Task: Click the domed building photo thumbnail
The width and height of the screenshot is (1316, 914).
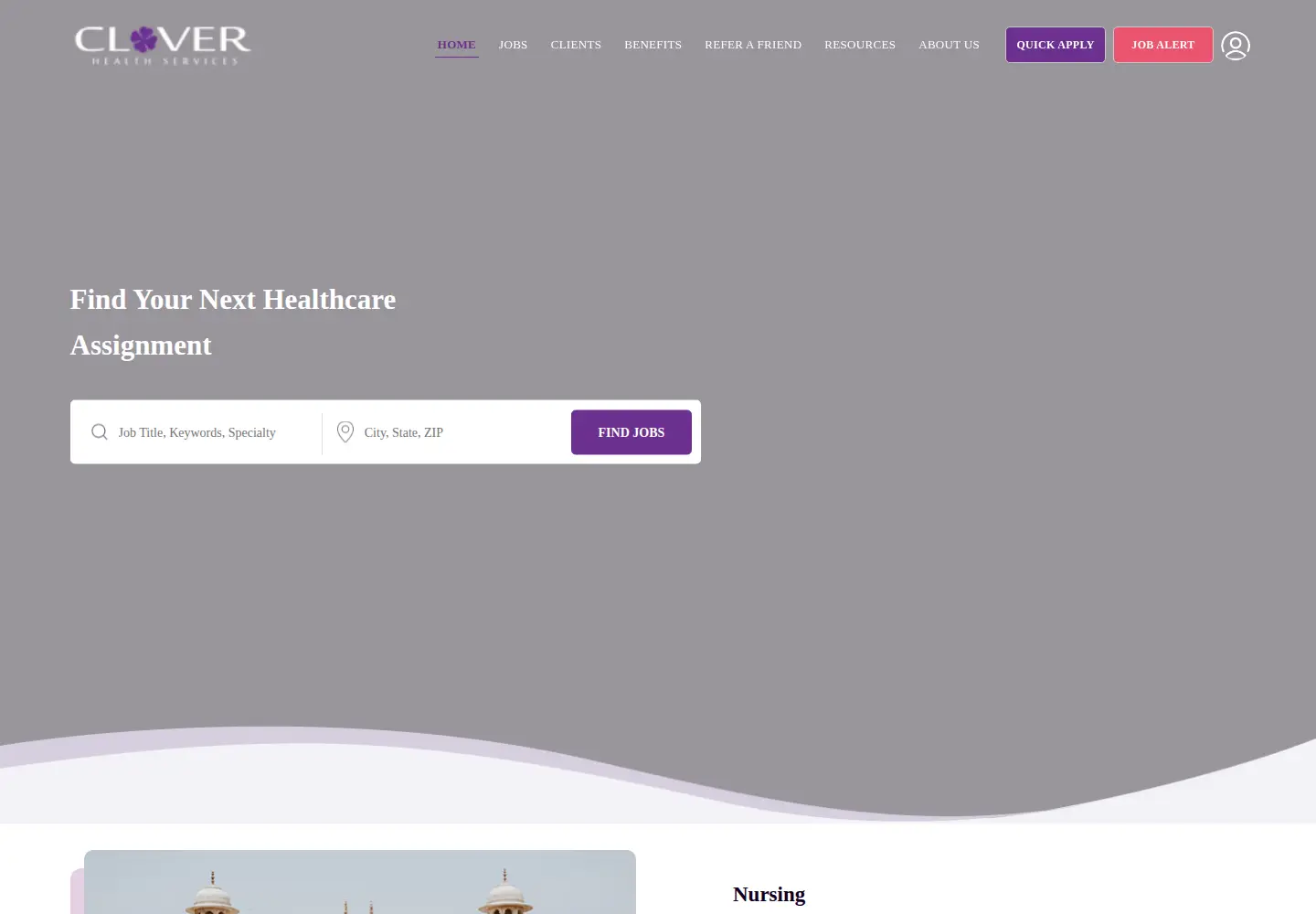Action: (x=360, y=882)
